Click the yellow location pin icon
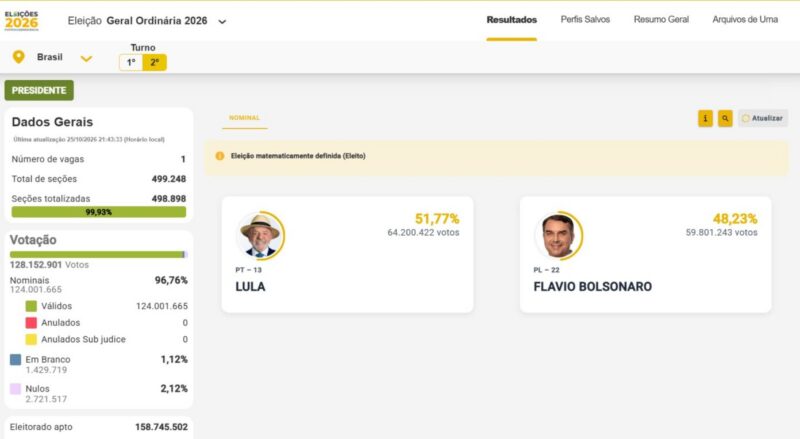The image size is (800, 439). coord(18,57)
